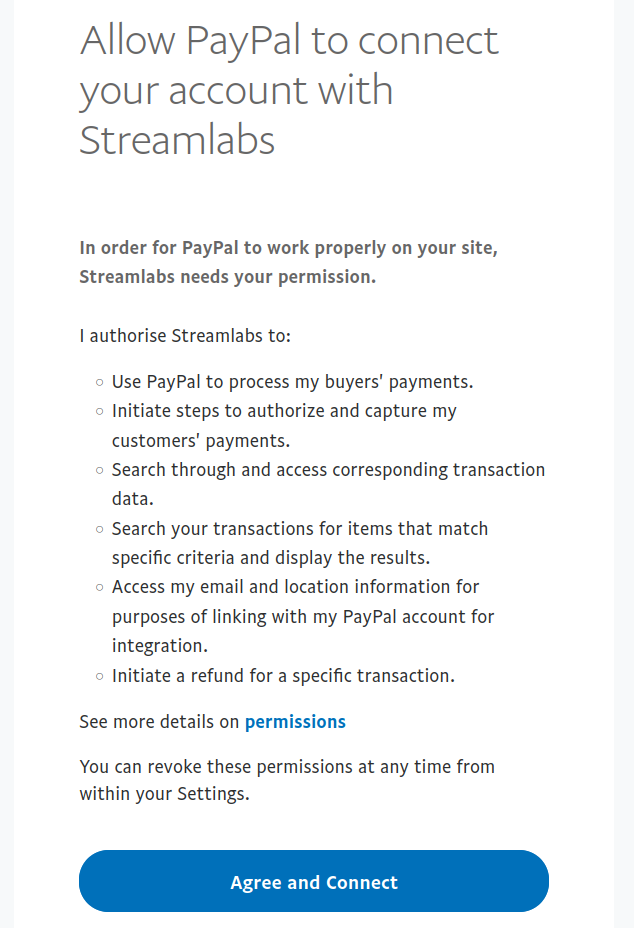Select the bullet about processing buyers' payments
This screenshot has width=634, height=928.
click(x=293, y=381)
